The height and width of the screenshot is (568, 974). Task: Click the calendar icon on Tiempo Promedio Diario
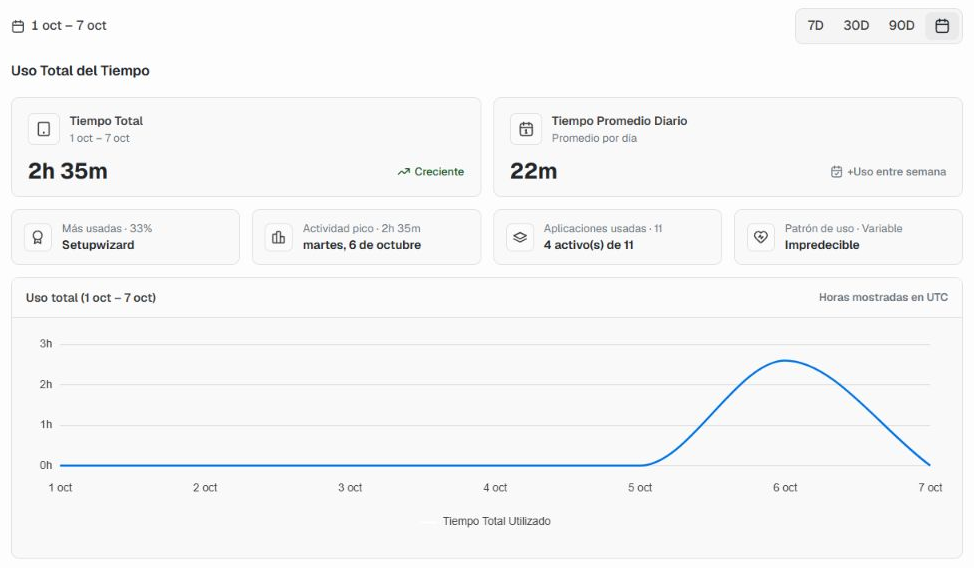[526, 129]
